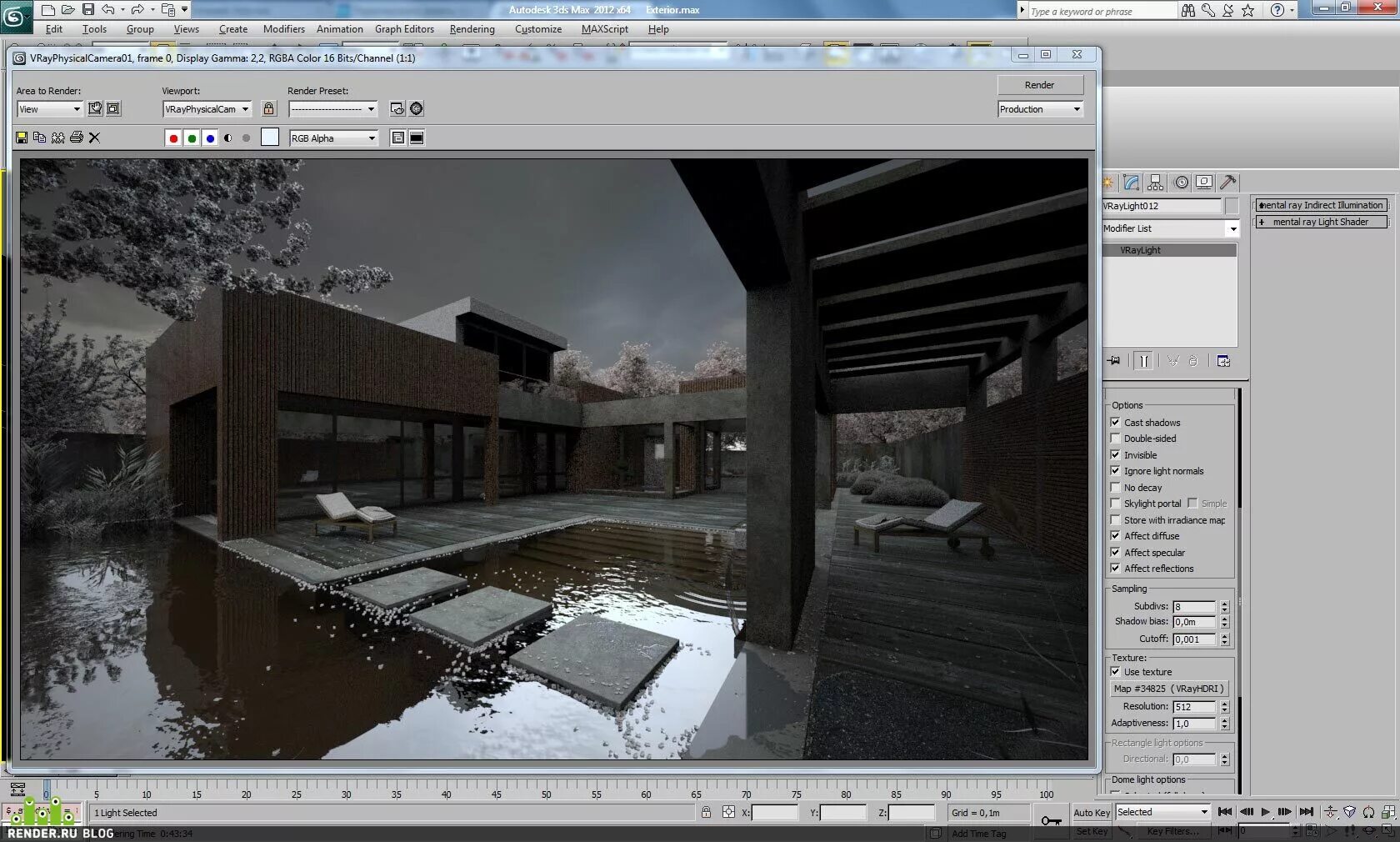This screenshot has width=1400, height=842.
Task: Switch to the Hierarchy command panel tab
Action: tap(1155, 183)
